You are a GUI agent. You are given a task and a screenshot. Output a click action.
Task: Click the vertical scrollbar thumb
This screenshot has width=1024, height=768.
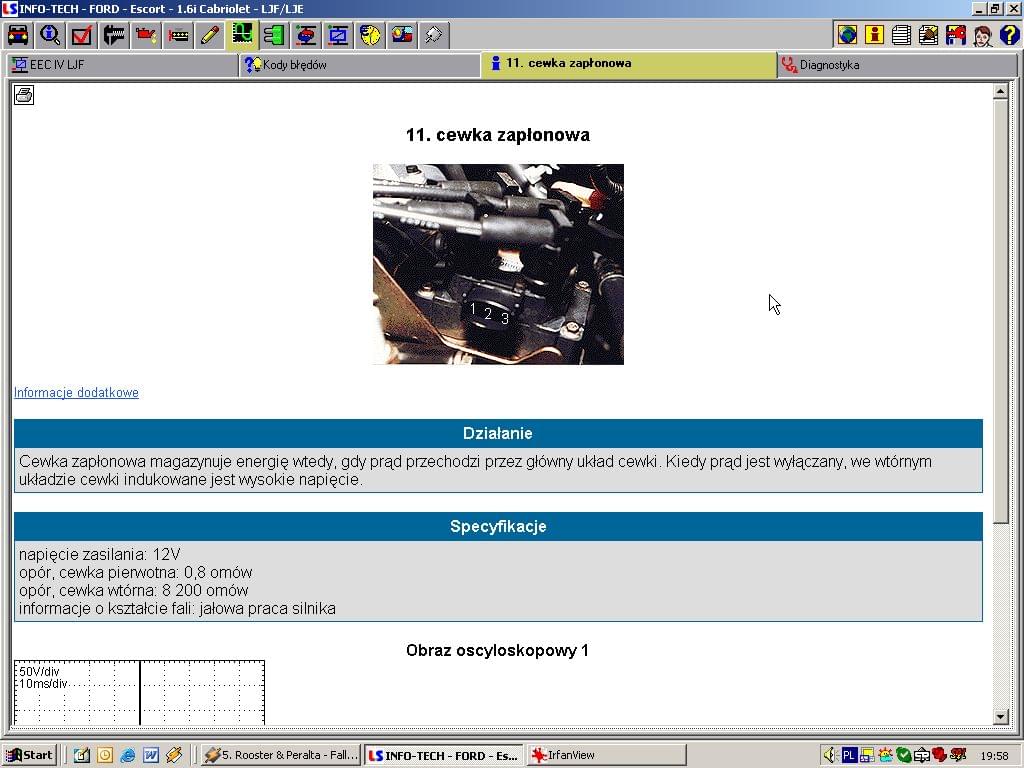[x=1000, y=311]
